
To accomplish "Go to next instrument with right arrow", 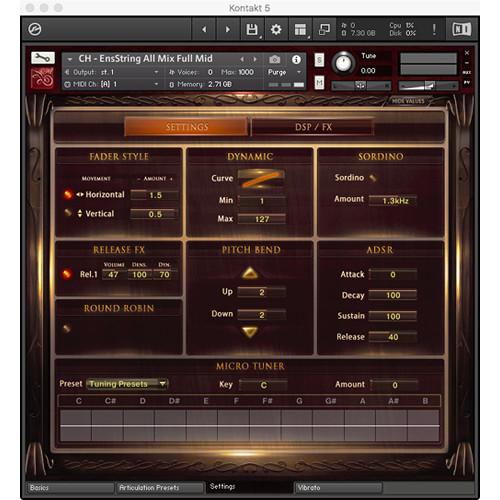I will (228, 30).
